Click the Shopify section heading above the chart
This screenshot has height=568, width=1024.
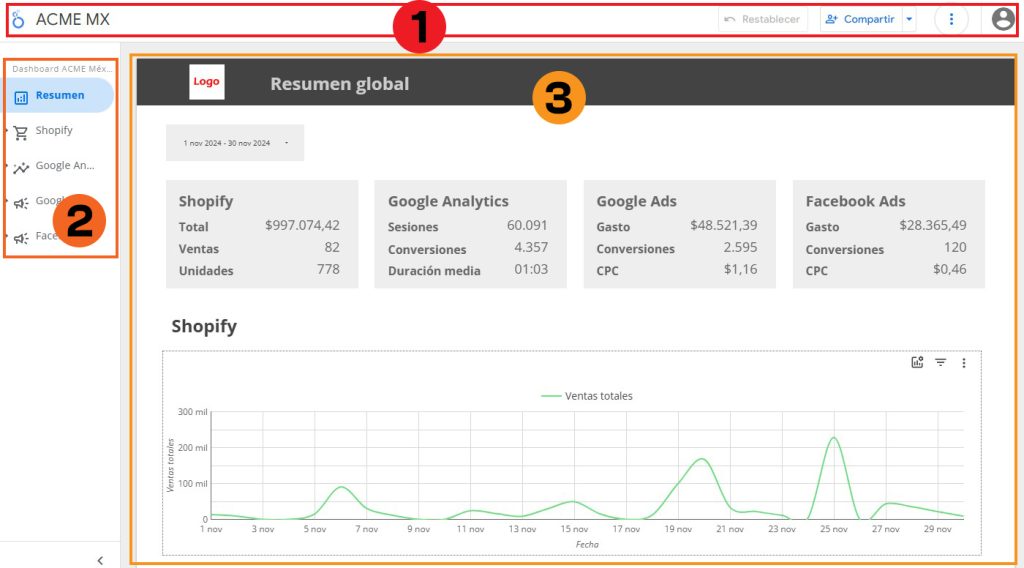point(204,326)
